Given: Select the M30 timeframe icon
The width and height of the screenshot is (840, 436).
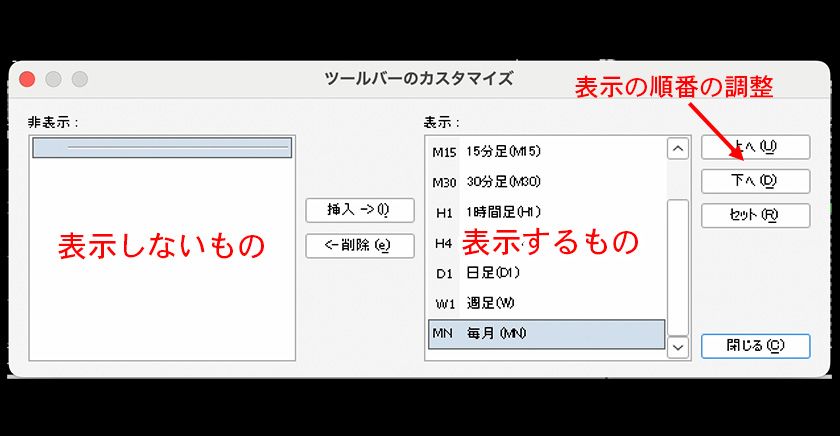Looking at the screenshot, I should (443, 182).
